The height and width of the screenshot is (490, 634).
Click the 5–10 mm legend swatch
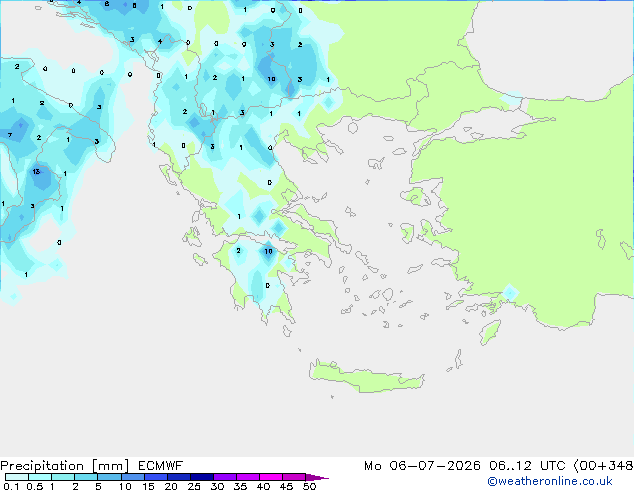pos(109,477)
